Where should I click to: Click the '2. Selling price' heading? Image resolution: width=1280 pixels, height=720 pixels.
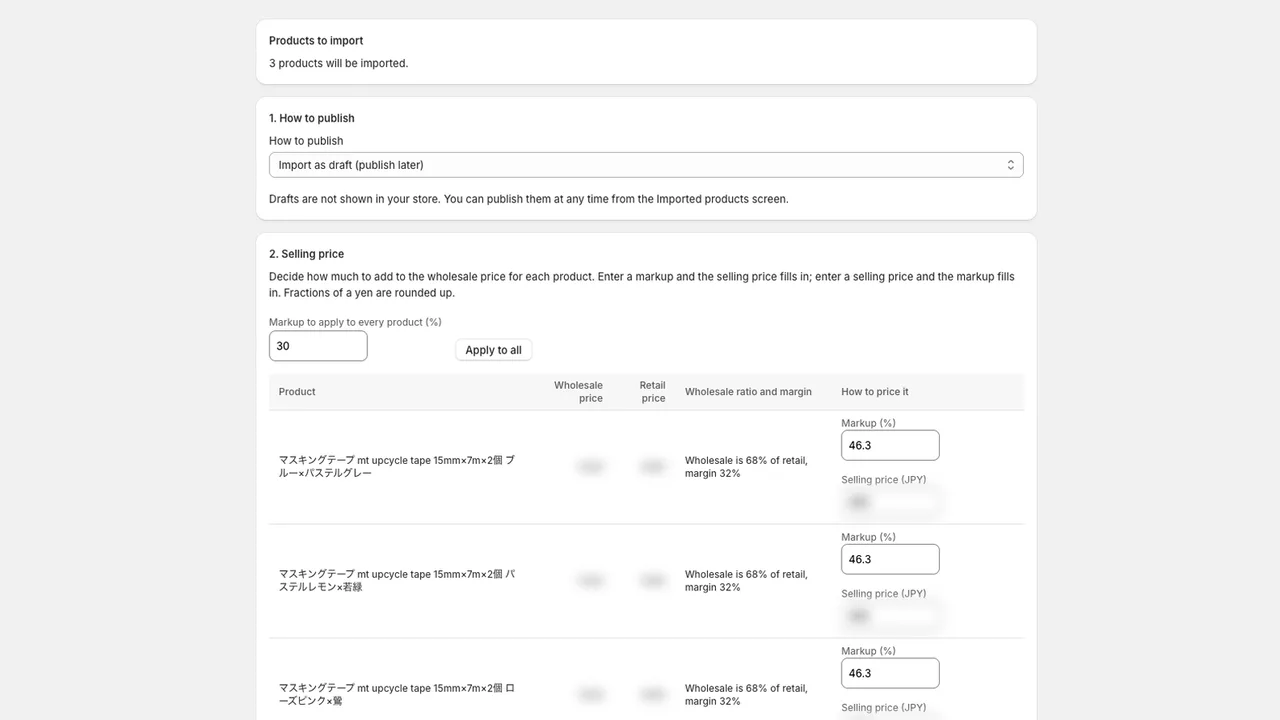coord(306,254)
